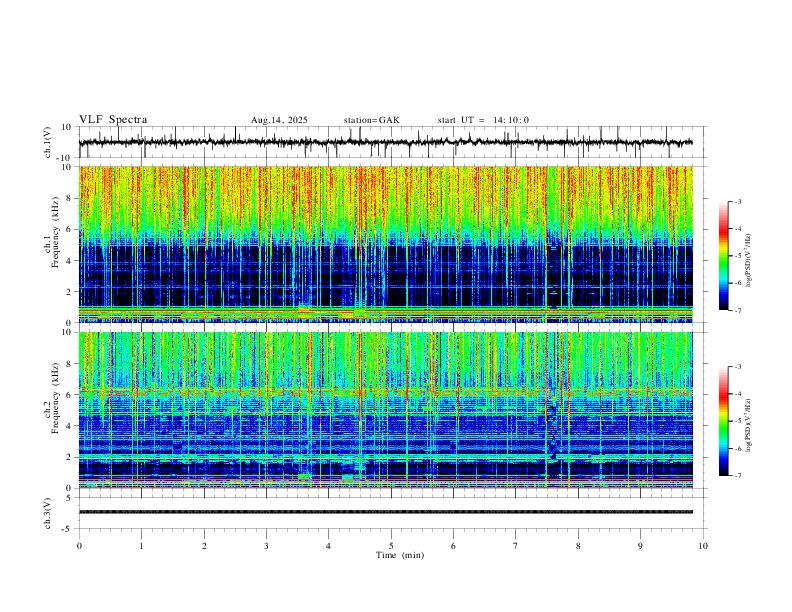Click the "6" minute tick label
The width and height of the screenshot is (792, 612).
tap(454, 546)
